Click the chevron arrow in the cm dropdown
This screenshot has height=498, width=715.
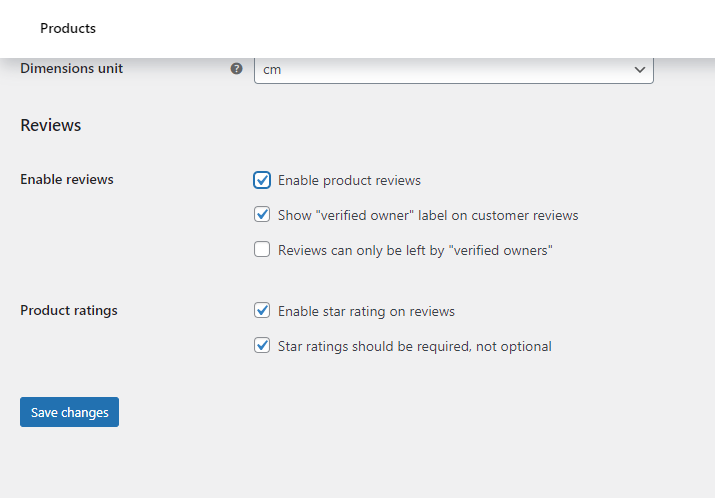[x=639, y=70]
